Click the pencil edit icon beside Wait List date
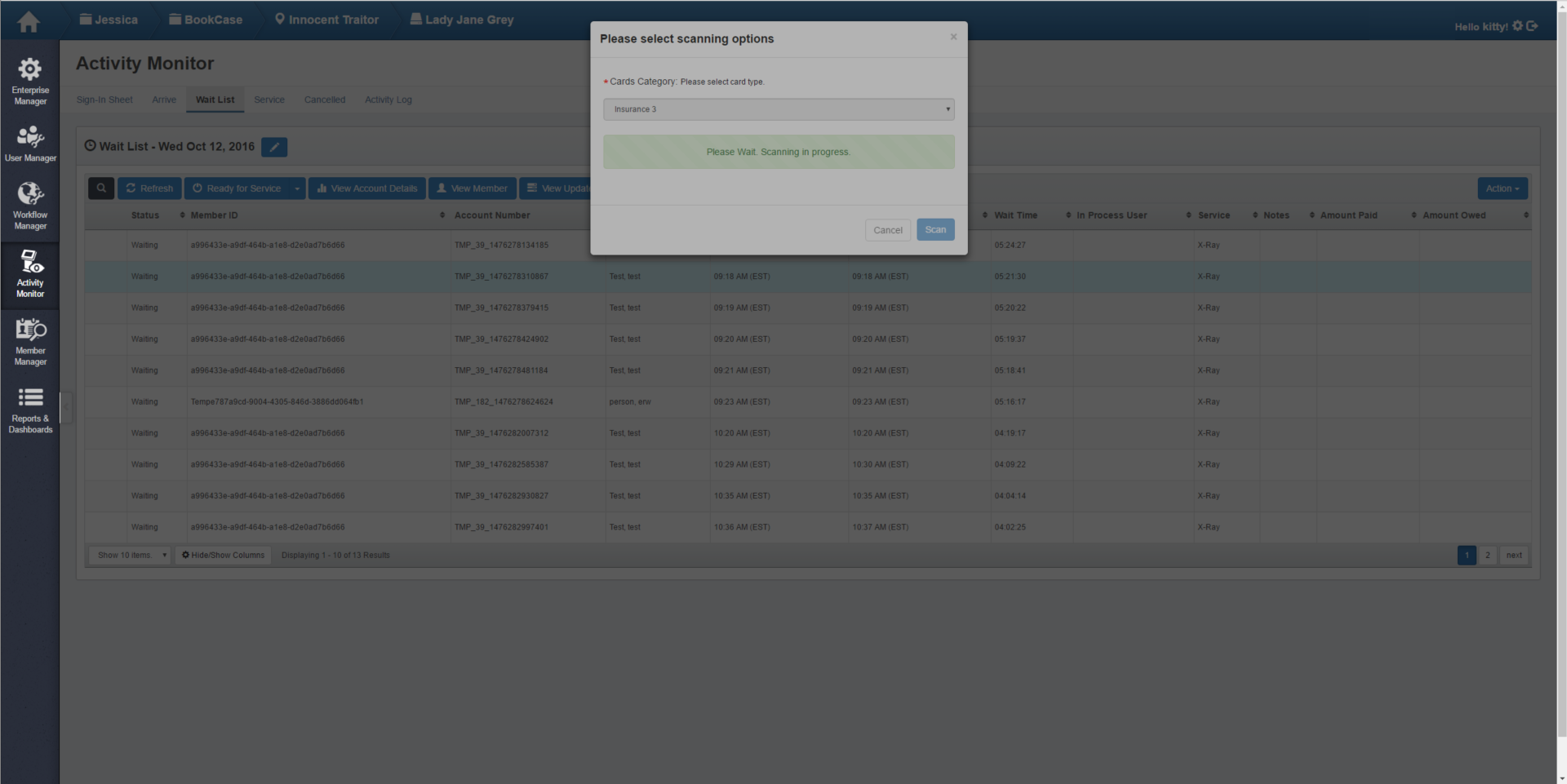This screenshot has width=1567, height=784. click(274, 147)
